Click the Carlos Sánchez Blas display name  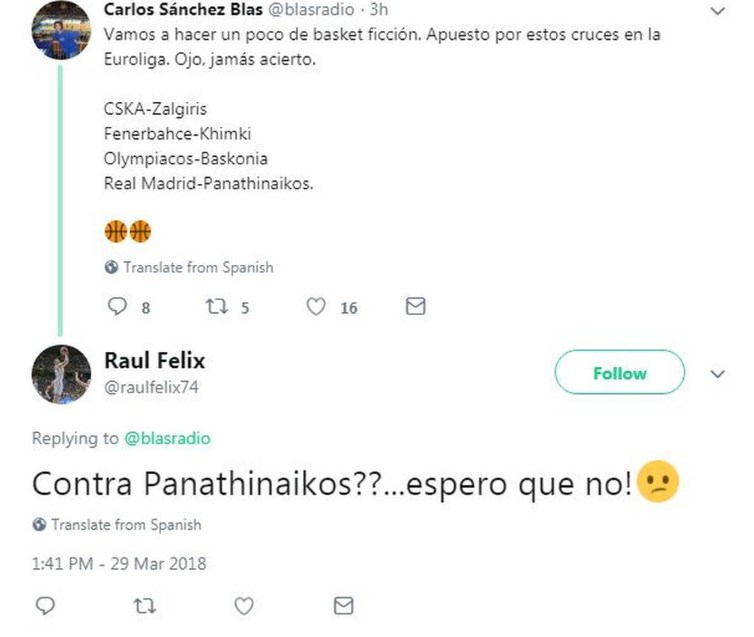click(x=183, y=9)
